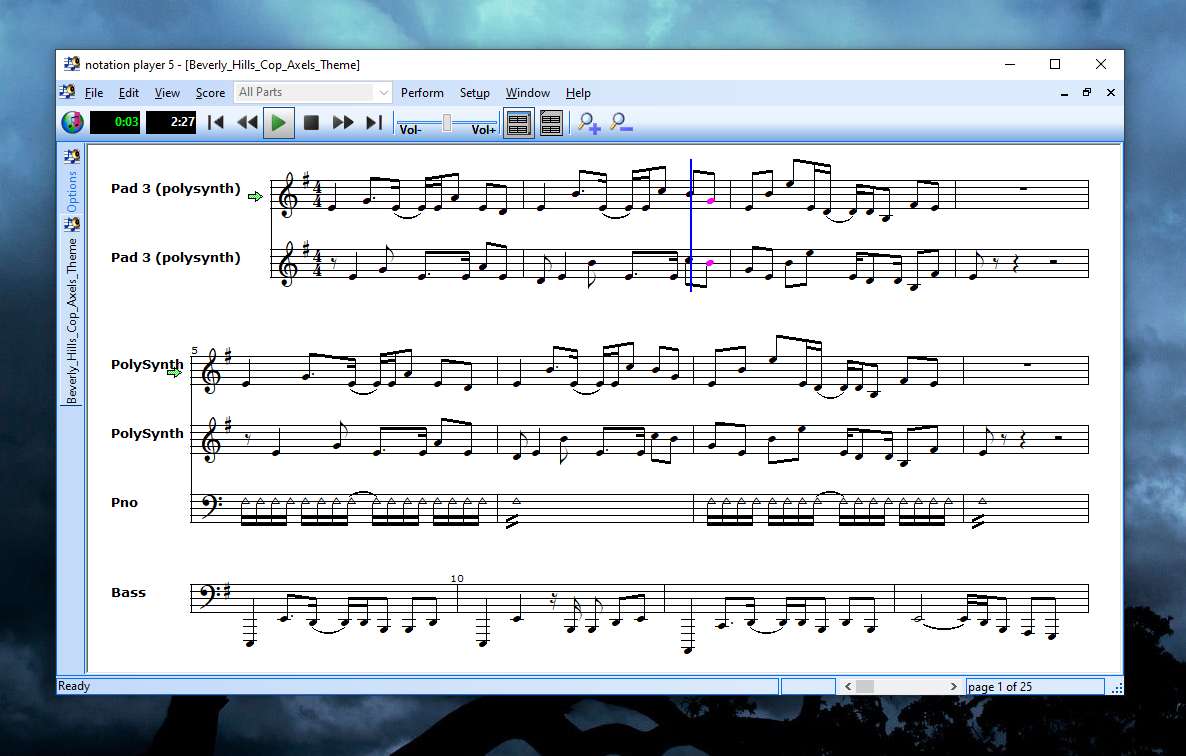Select the Beverly_Hills_Cop_Axels_Theme side tab
Viewport: 1186px width, 756px height.
pos(72,321)
